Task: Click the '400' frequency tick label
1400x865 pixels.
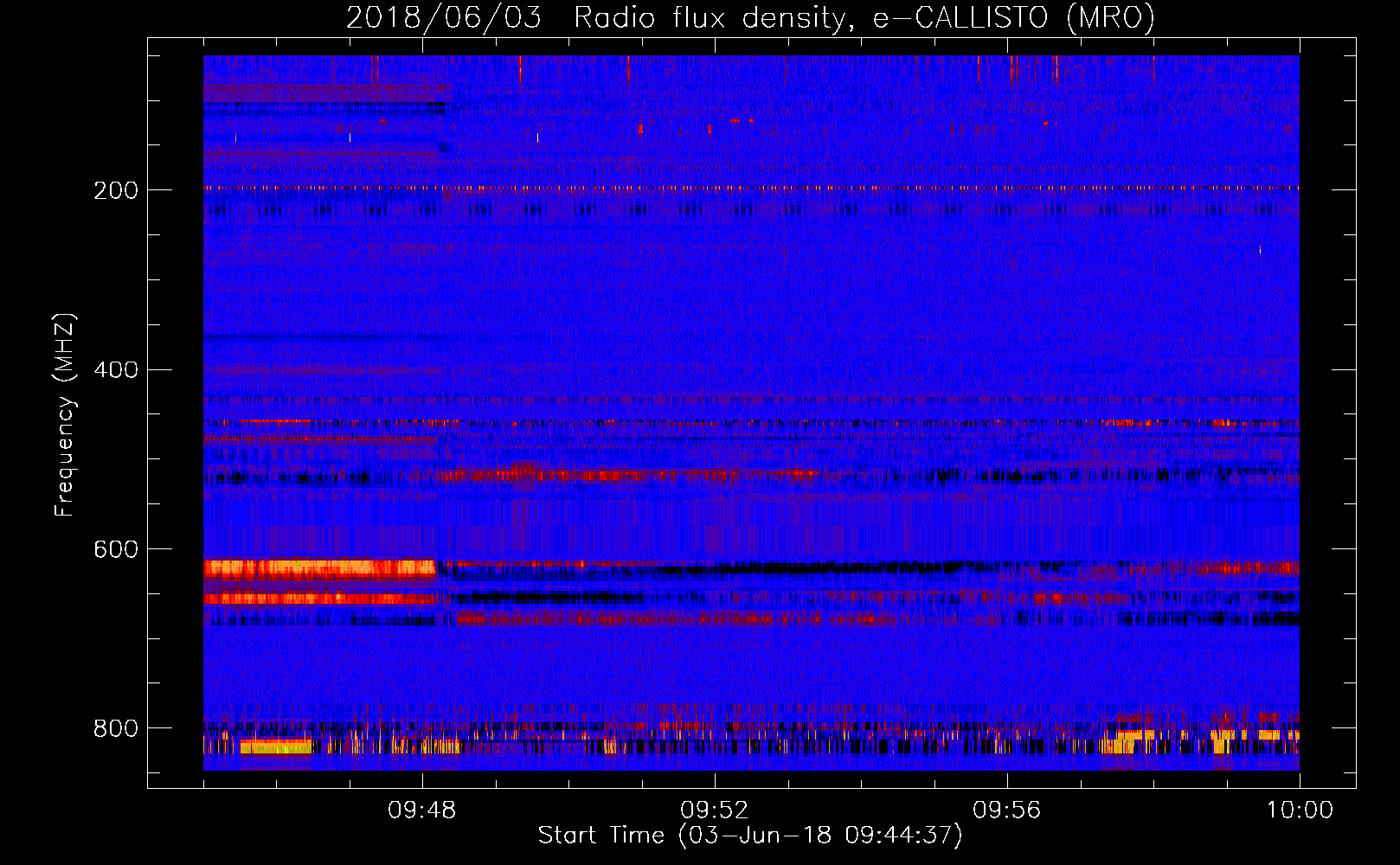Action: click(116, 370)
